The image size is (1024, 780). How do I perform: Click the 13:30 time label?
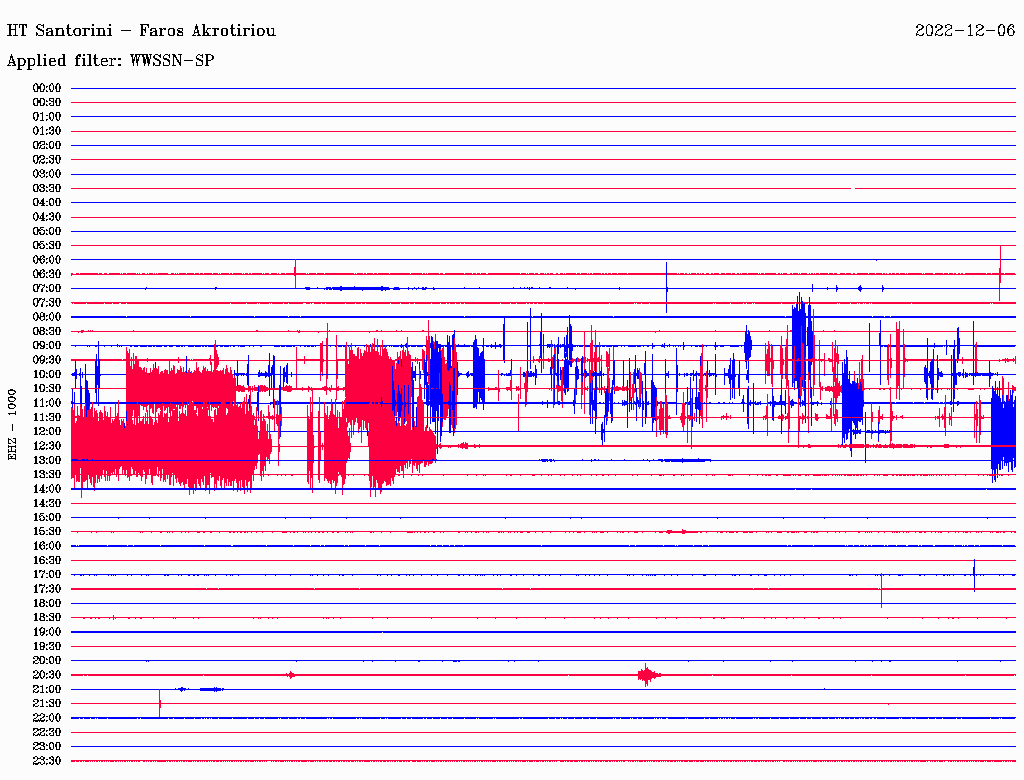coord(46,475)
